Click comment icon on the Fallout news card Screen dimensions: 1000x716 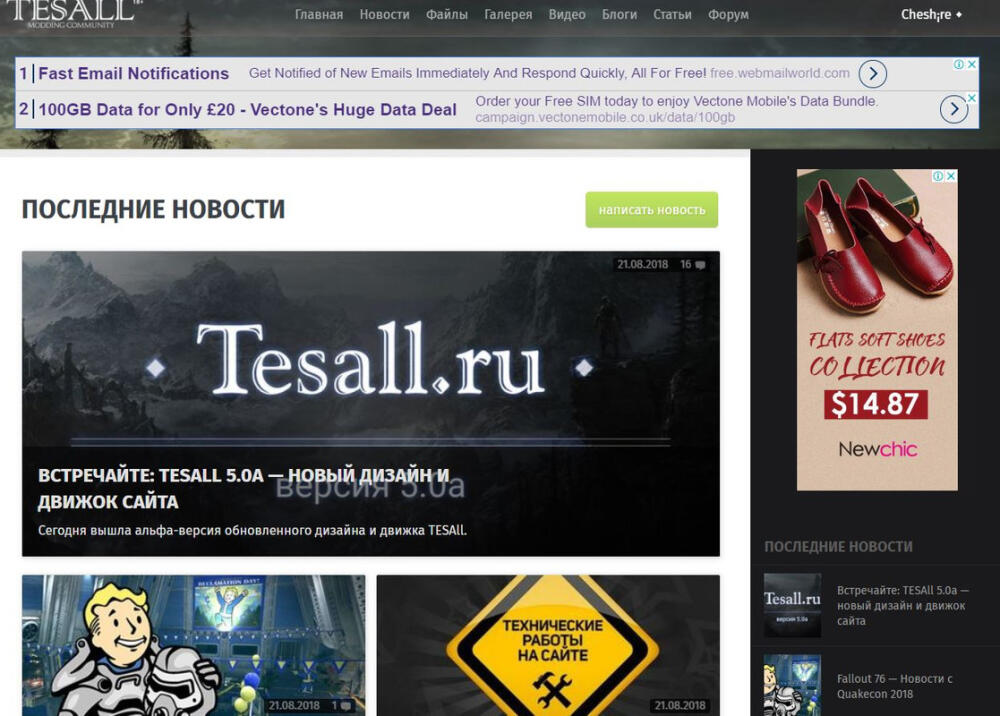click(x=346, y=706)
